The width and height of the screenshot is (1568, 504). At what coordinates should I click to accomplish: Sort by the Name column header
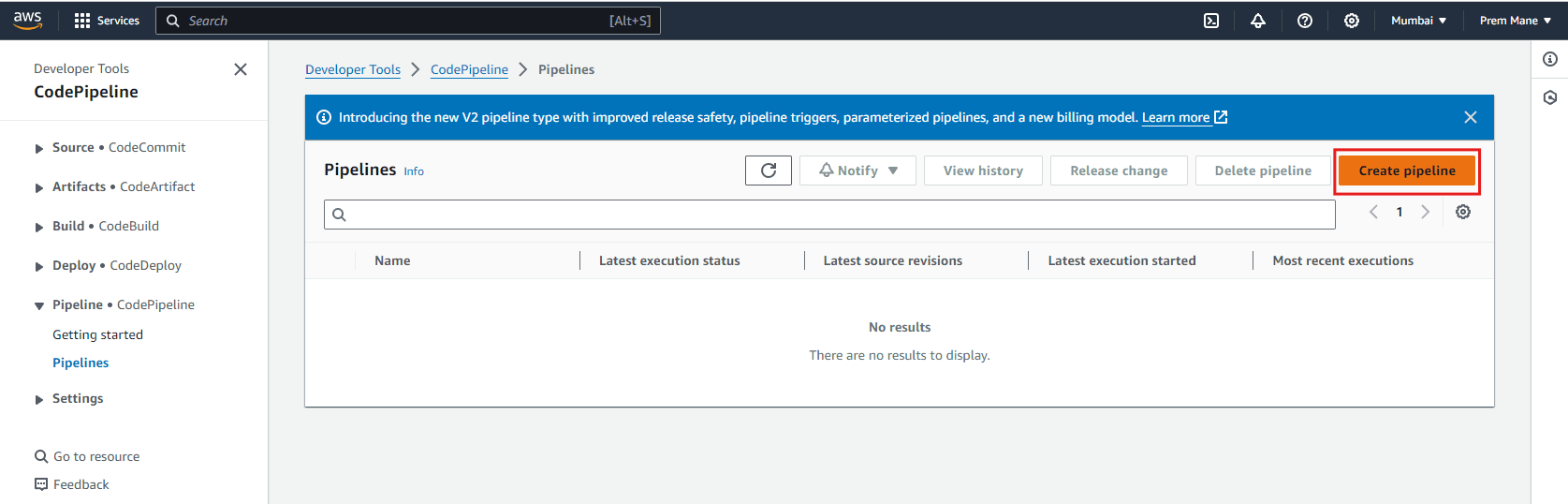tap(392, 260)
